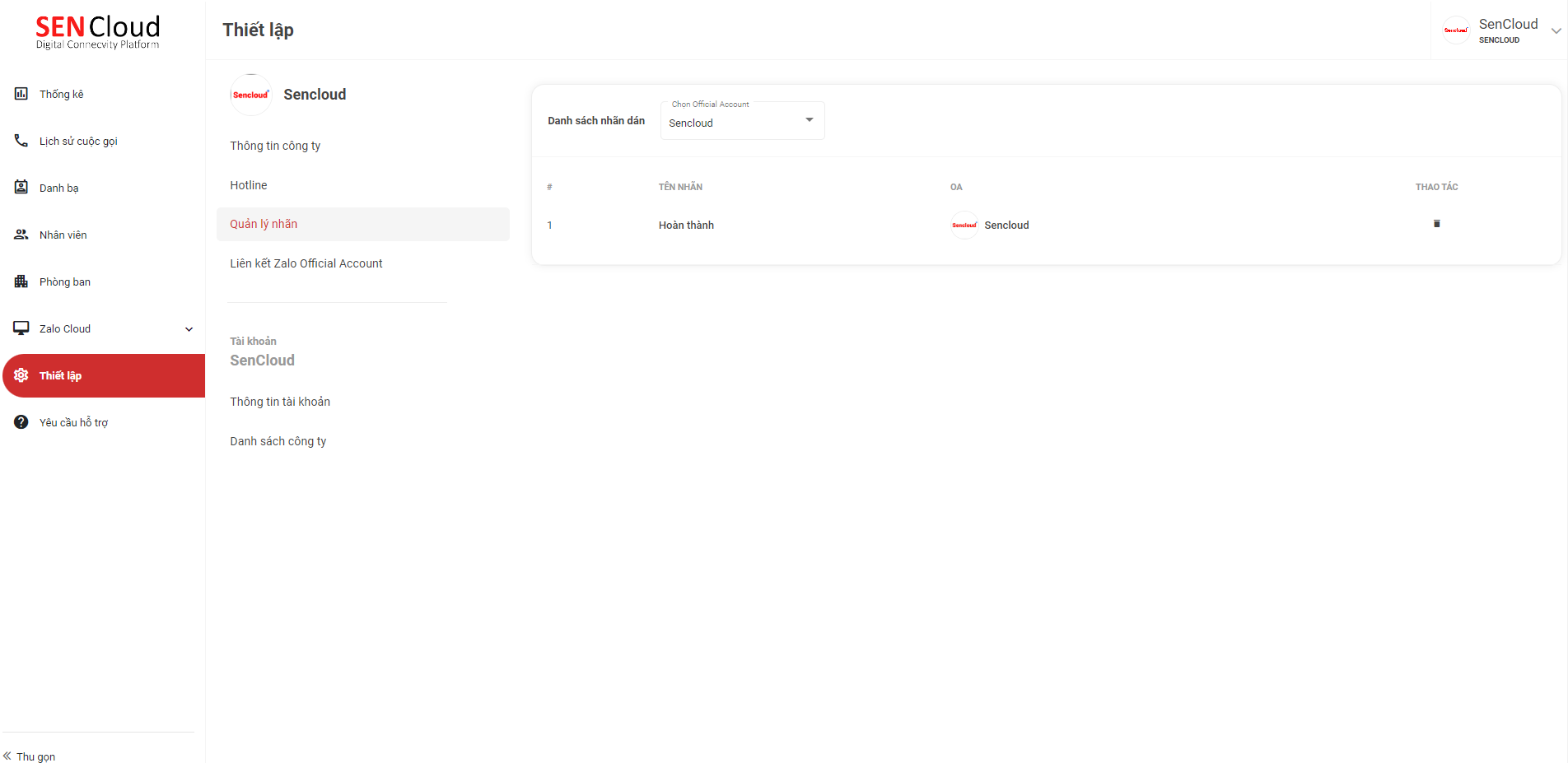Click the Thống kê chart icon

(21, 94)
